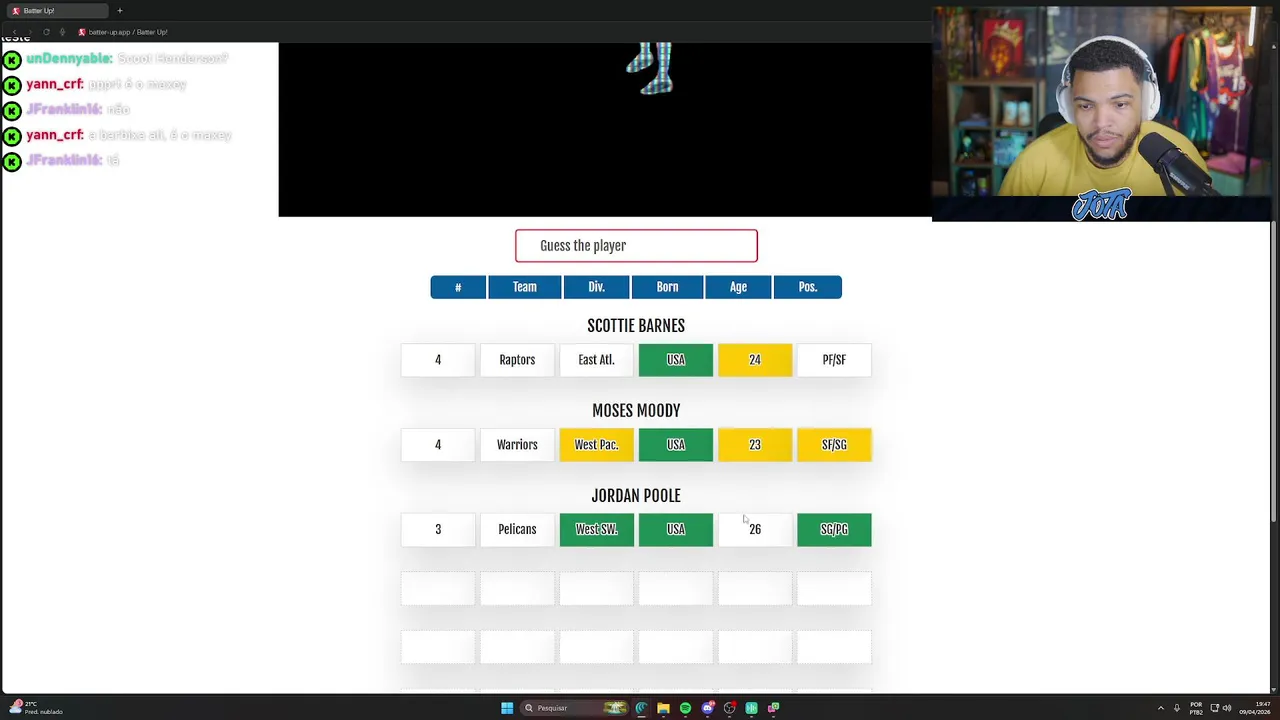The image size is (1280, 720).
Task: Click the number 3 cell for Jordan Poole
Action: tap(438, 530)
